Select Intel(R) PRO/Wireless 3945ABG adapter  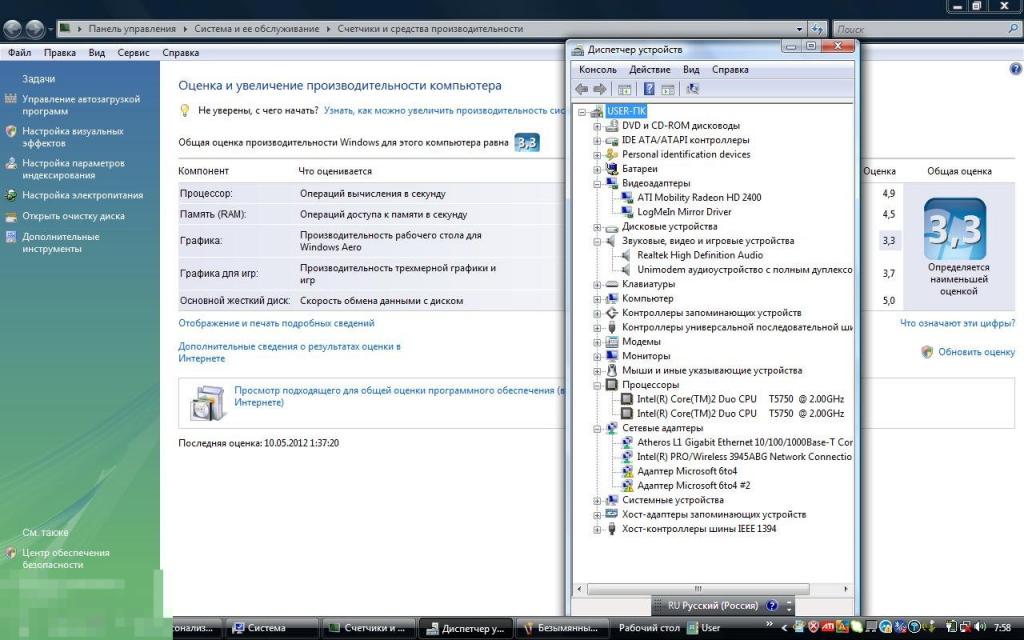(x=744, y=456)
